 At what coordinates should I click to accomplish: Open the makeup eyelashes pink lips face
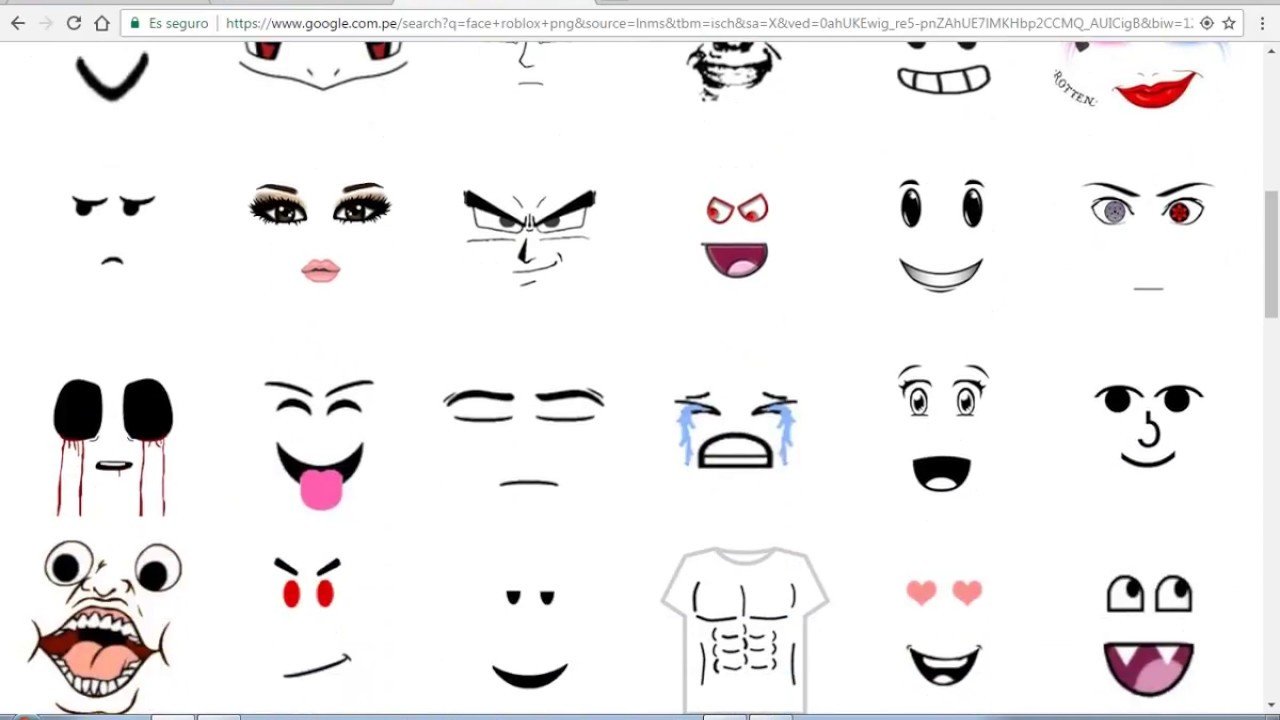click(x=320, y=232)
